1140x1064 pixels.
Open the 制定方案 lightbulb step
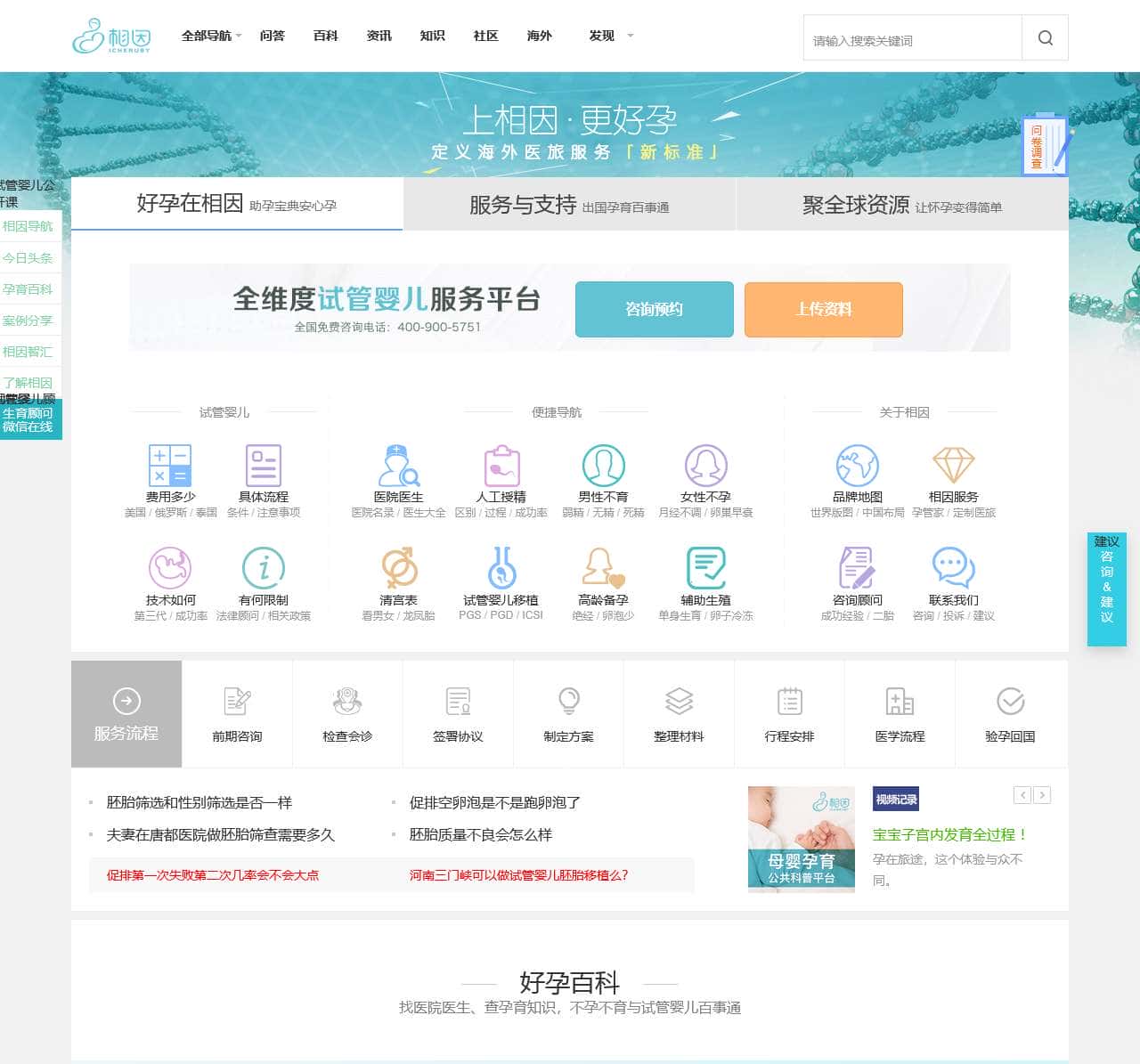(568, 714)
